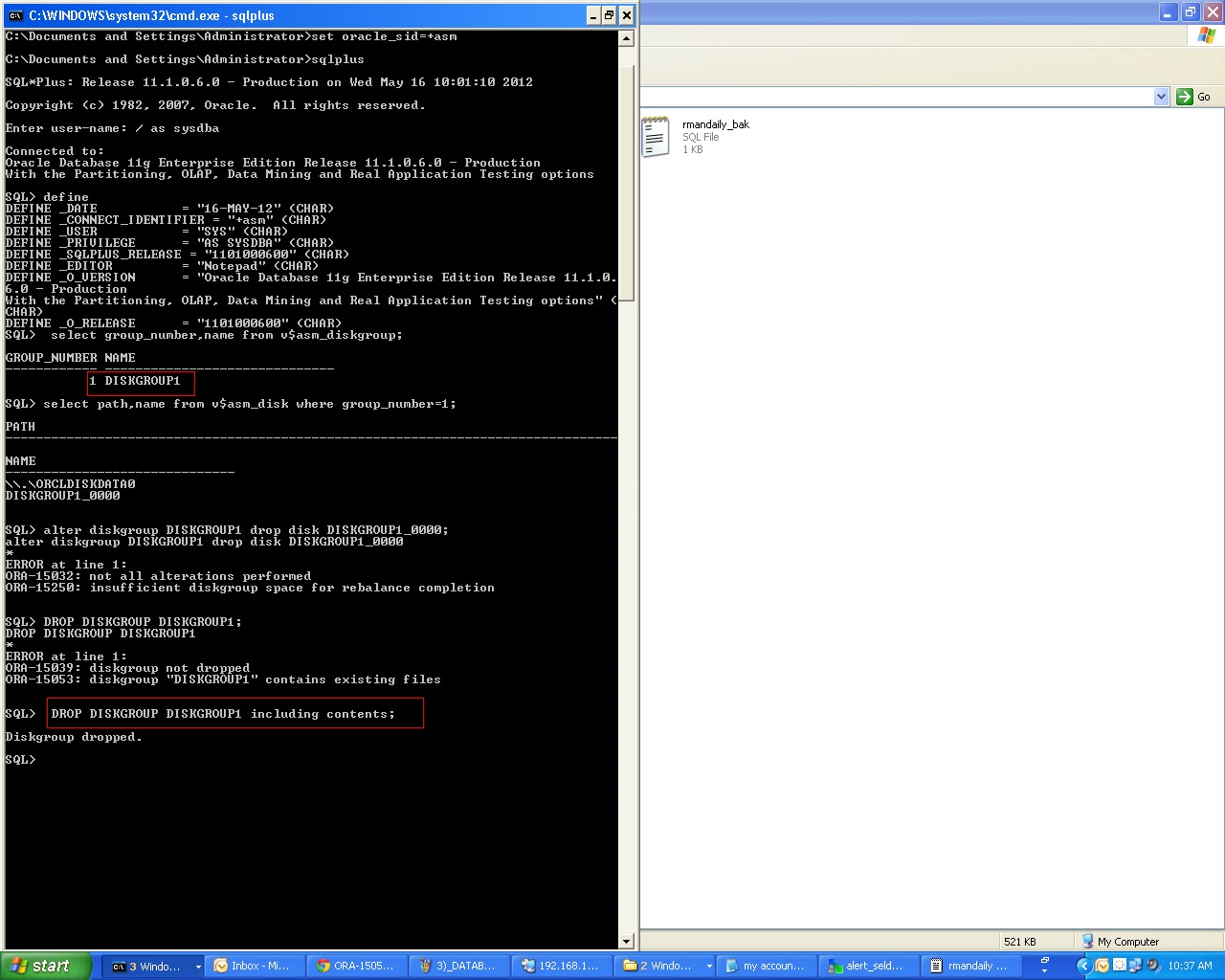Open the Start menu
The image size is (1225, 980).
tap(45, 965)
